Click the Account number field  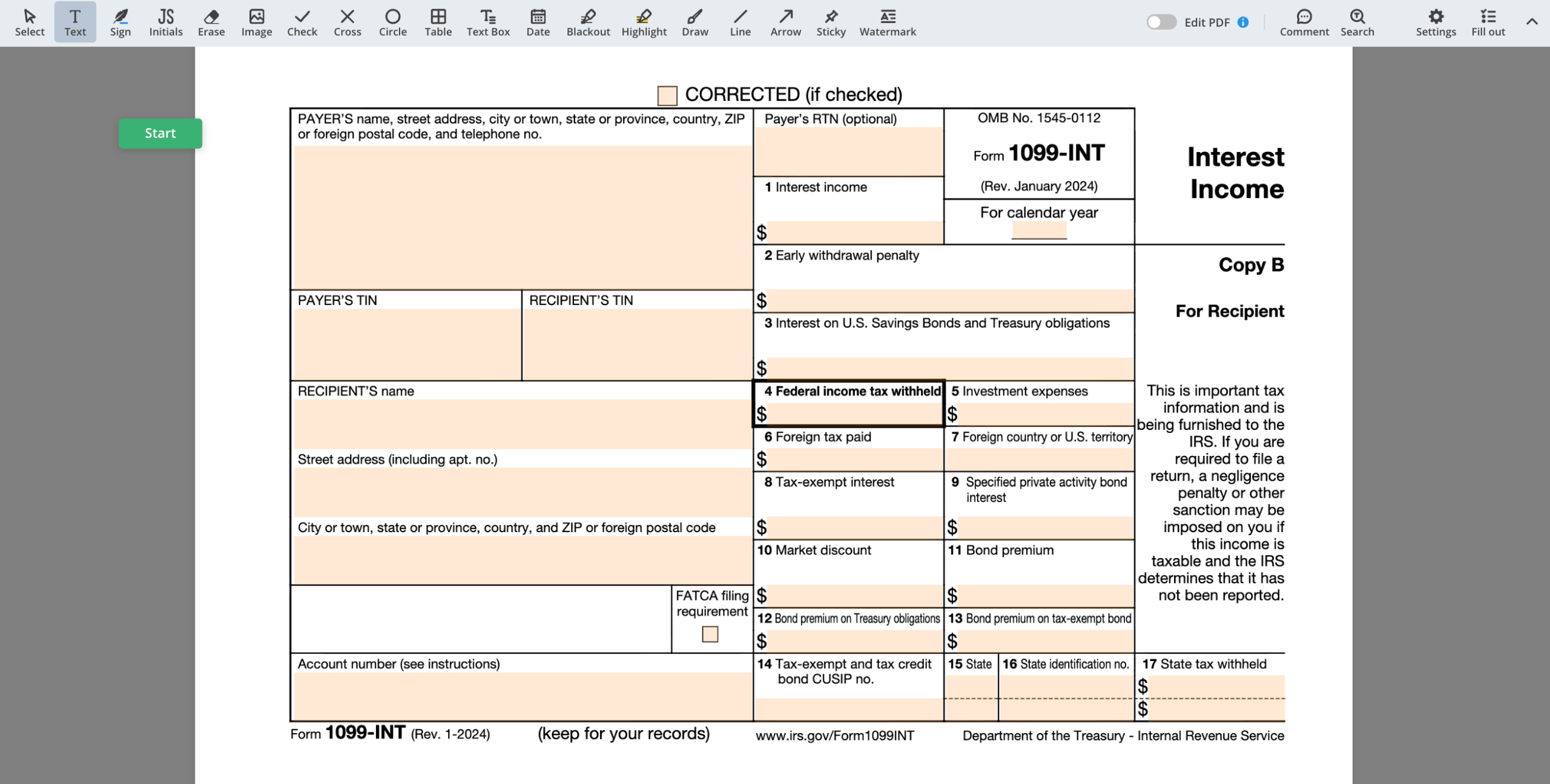(x=522, y=696)
